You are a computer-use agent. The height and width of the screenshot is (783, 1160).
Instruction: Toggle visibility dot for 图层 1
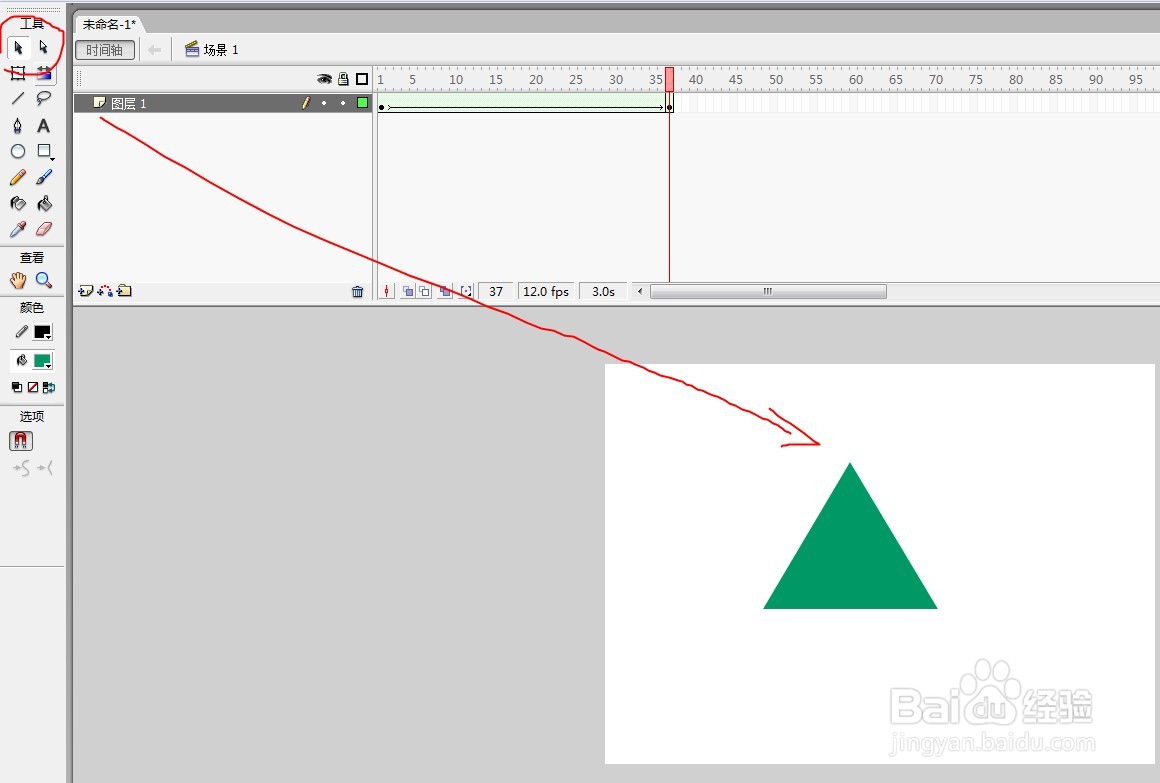pyautogui.click(x=324, y=103)
